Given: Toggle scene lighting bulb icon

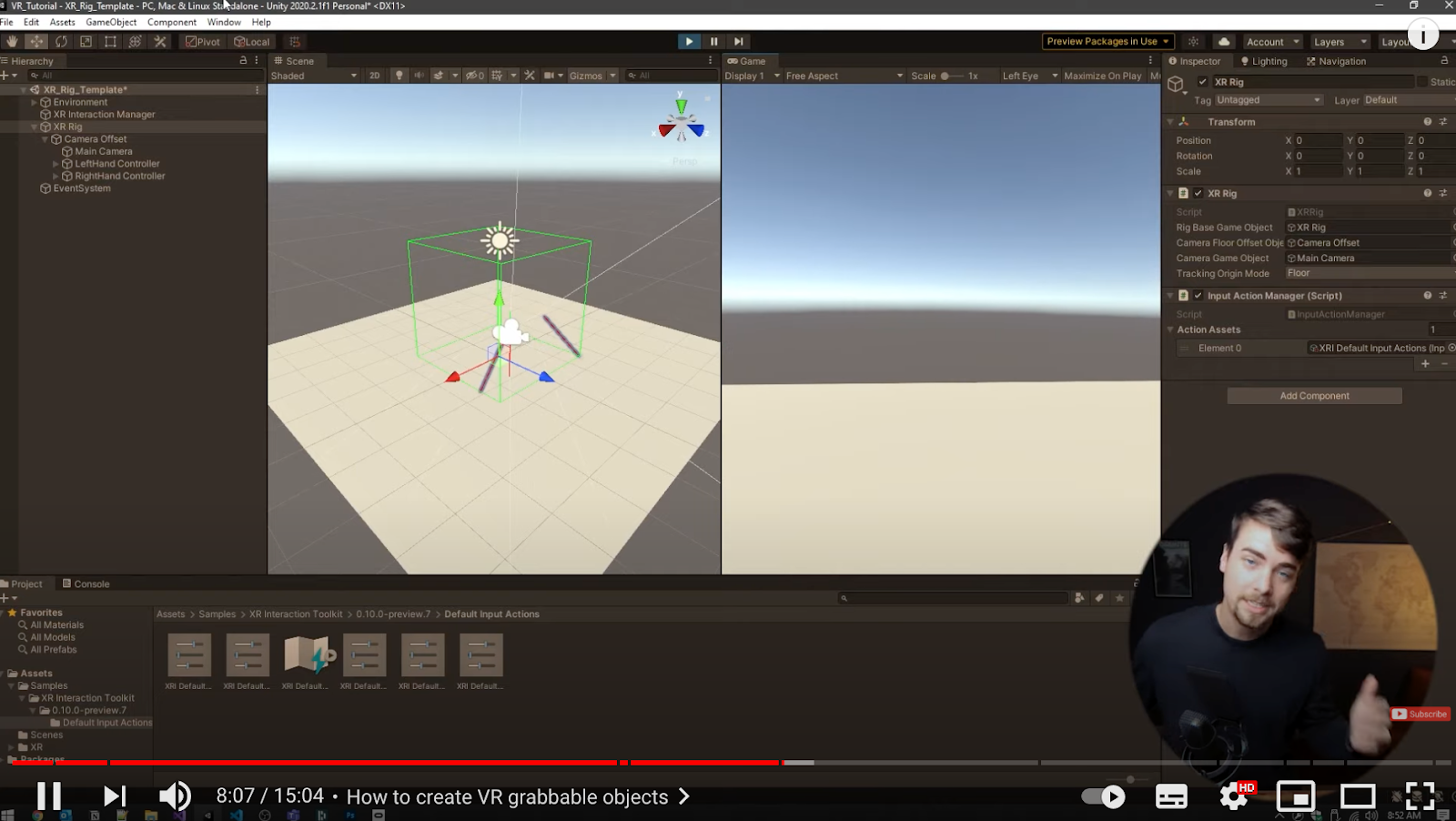Looking at the screenshot, I should pos(399,76).
